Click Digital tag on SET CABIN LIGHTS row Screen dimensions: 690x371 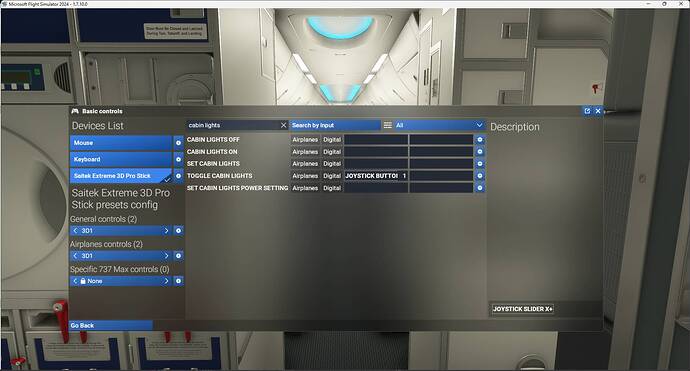coord(332,164)
